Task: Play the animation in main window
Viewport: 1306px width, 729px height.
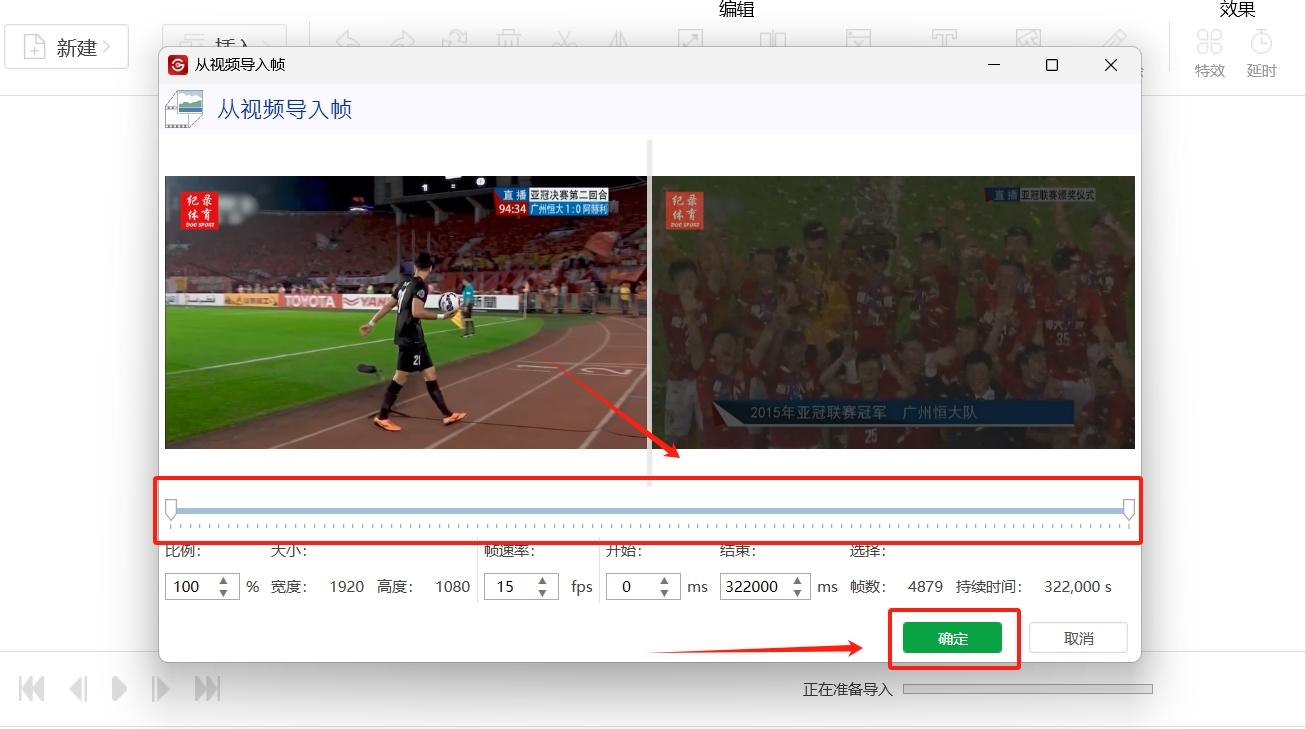Action: (119, 688)
